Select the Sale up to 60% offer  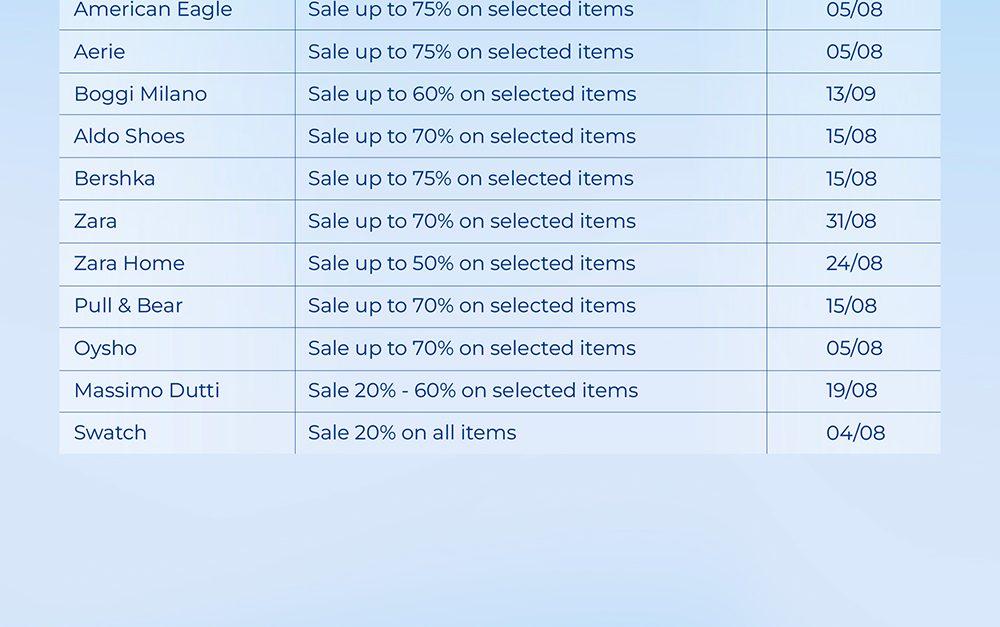point(472,94)
